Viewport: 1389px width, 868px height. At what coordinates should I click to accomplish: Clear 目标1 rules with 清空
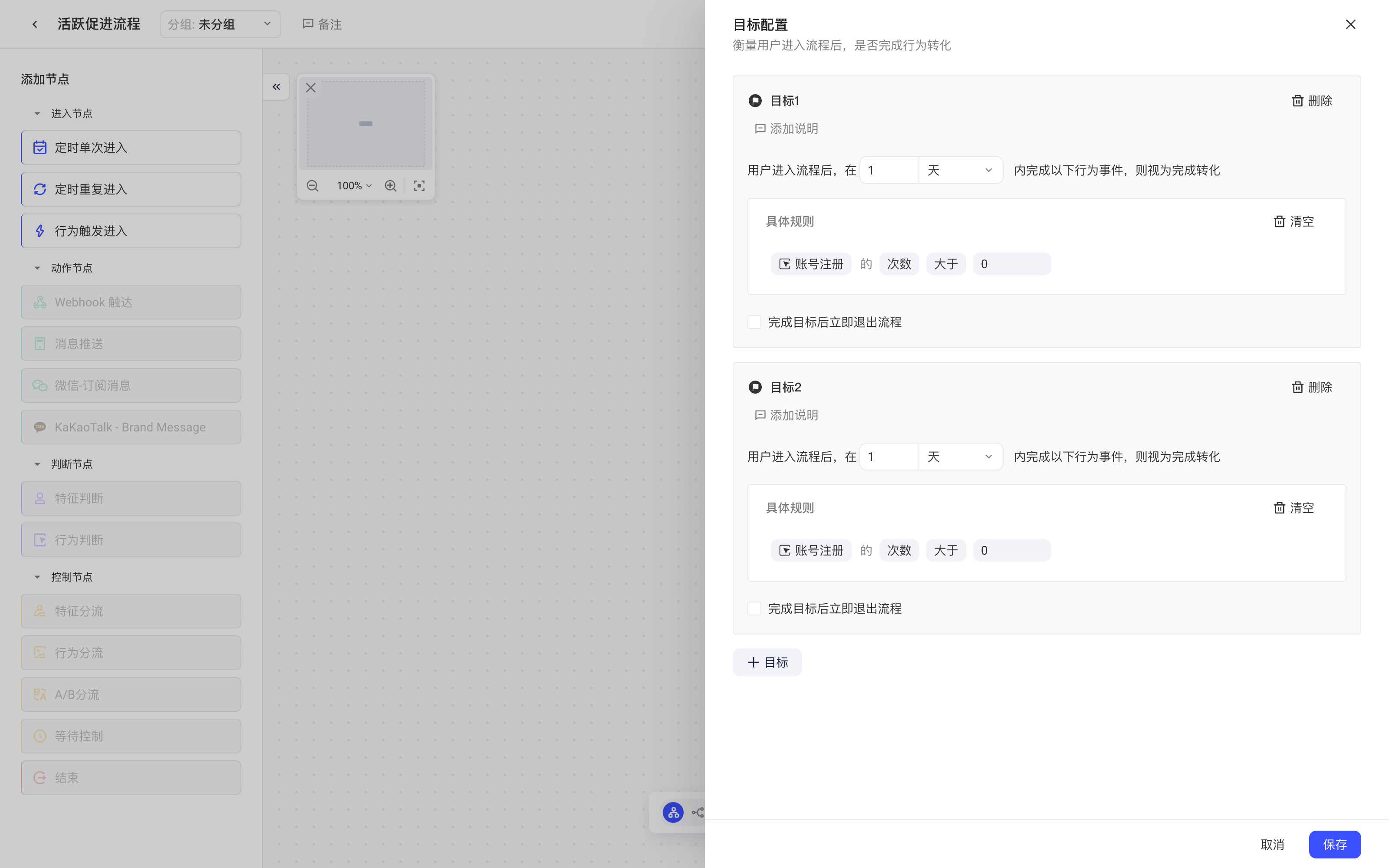[1294, 222]
